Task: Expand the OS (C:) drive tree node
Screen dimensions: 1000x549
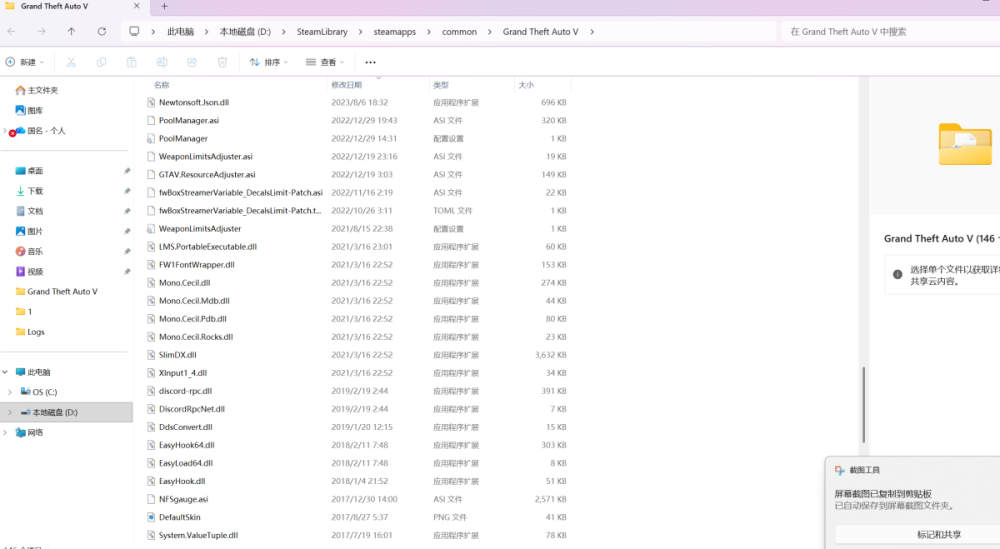Action: click(10, 392)
